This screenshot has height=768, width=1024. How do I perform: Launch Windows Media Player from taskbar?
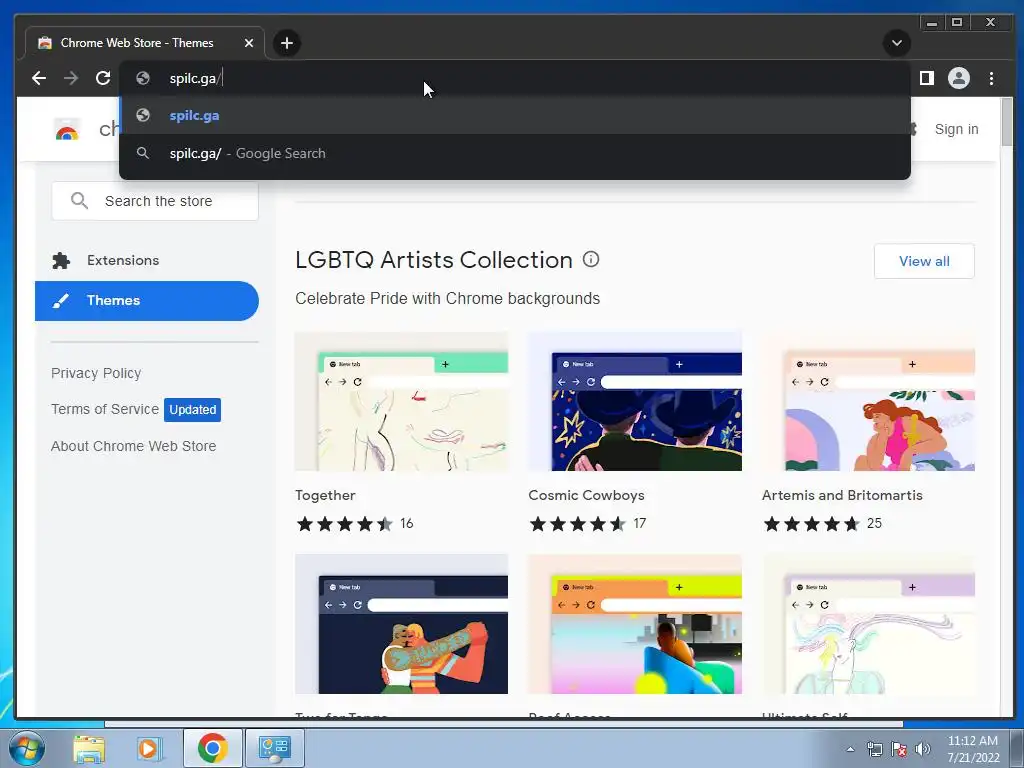click(x=148, y=748)
